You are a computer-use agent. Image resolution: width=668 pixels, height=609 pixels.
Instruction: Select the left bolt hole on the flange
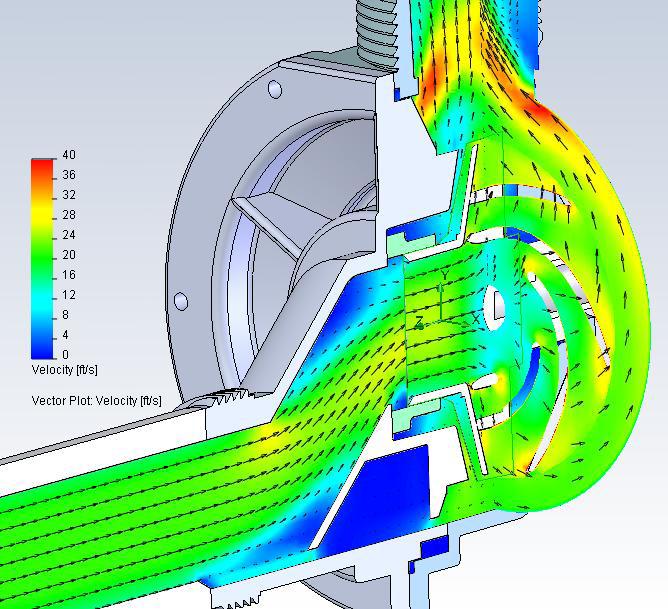(180, 300)
